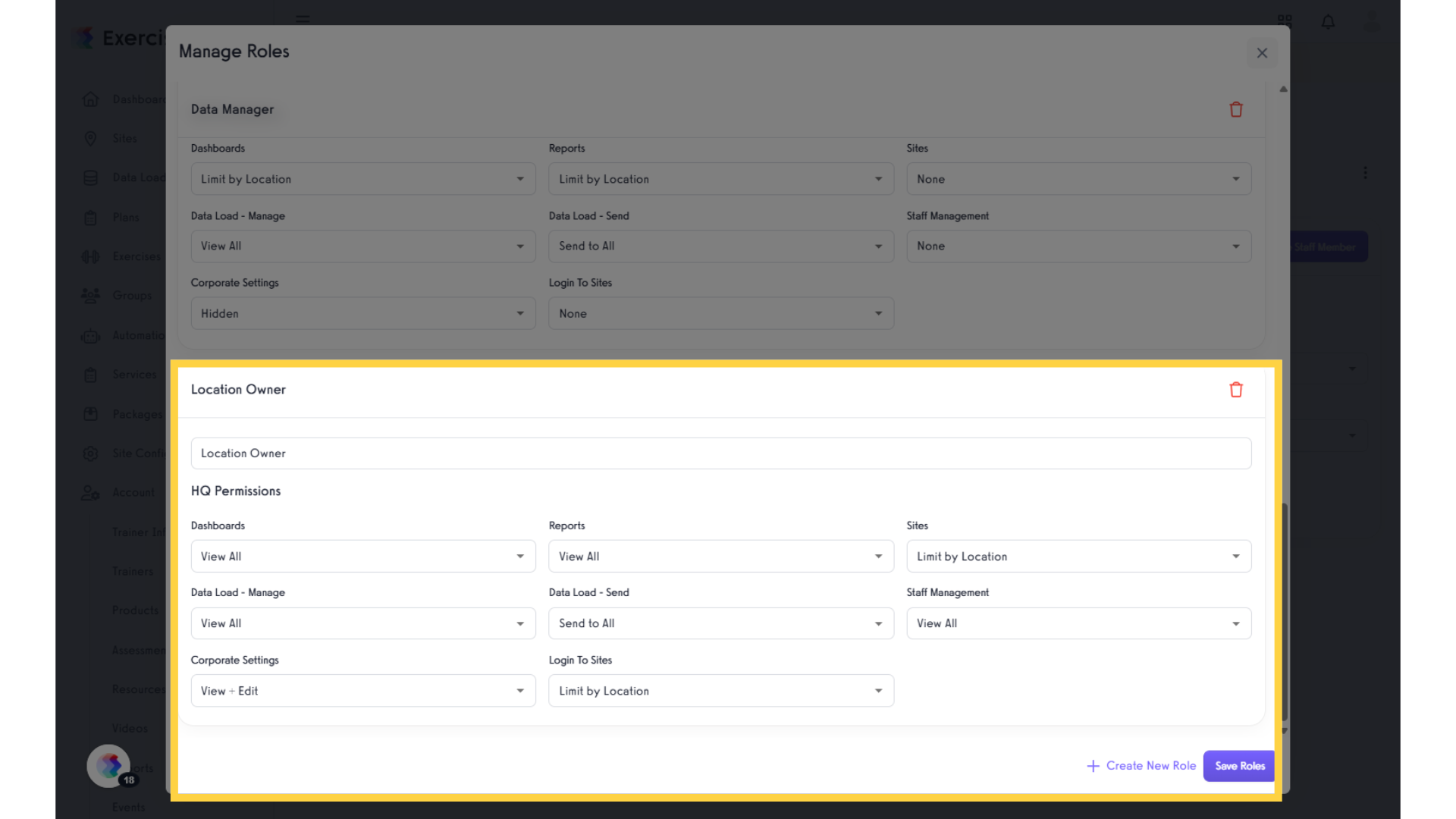
Task: Open Data Manager Data Load - Manage dropdown
Action: [x=363, y=246]
